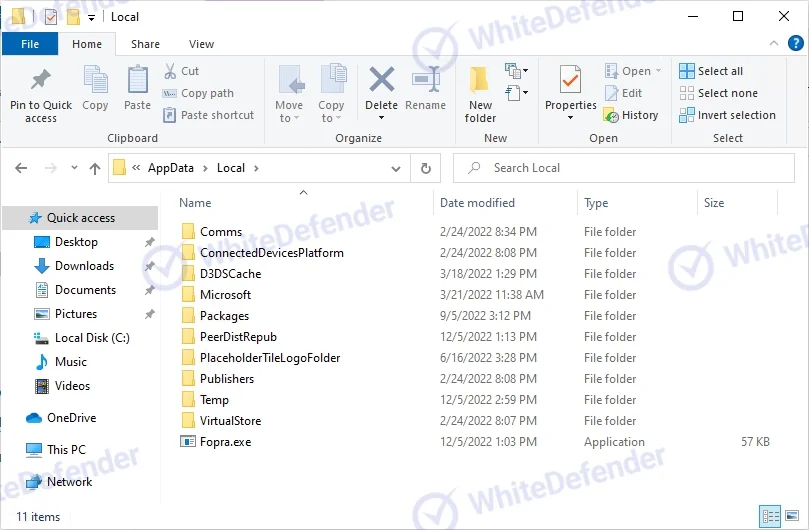Switch to details view toggle
This screenshot has width=809, height=530.
[770, 516]
